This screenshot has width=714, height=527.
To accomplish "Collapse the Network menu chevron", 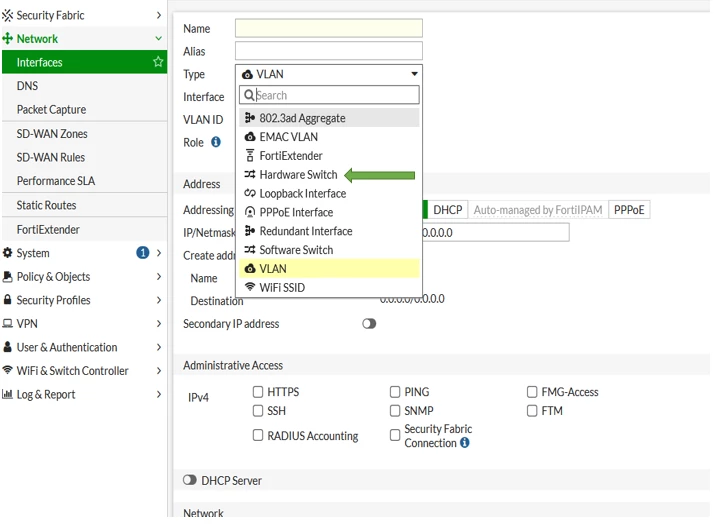I will point(158,39).
